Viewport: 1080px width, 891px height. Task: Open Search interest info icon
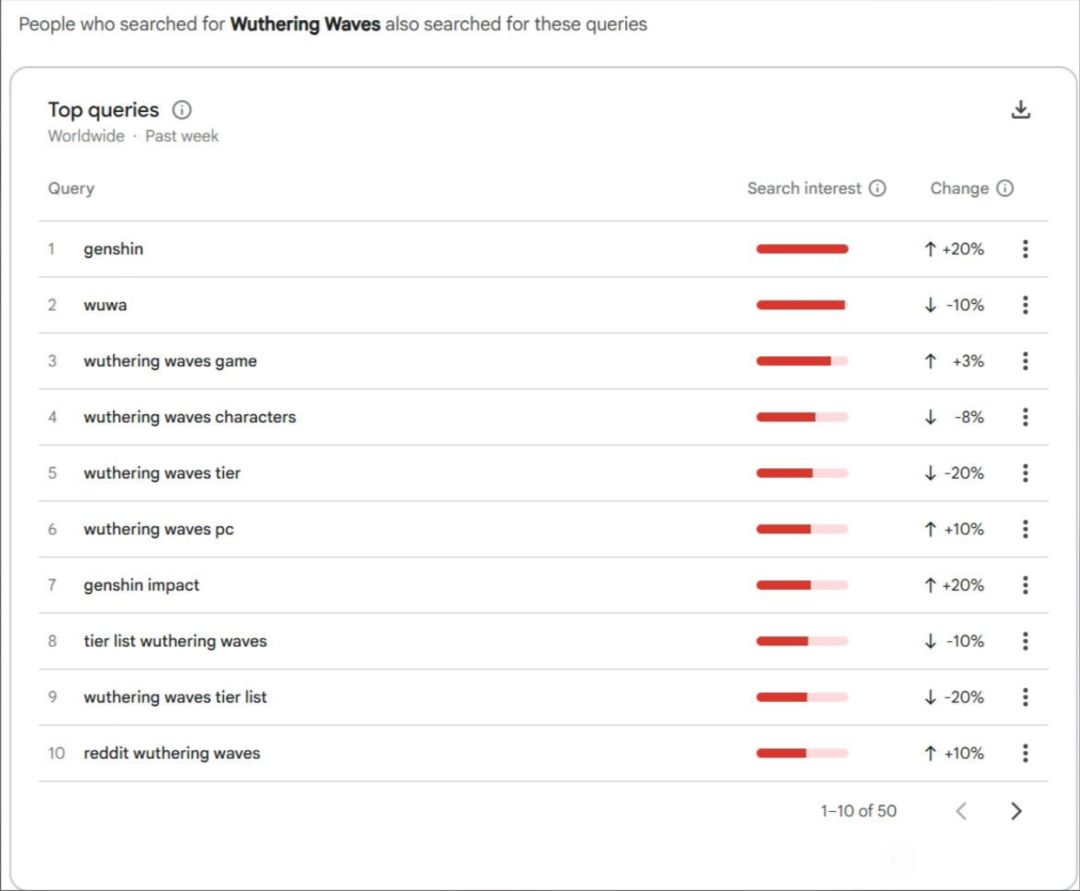coord(877,188)
